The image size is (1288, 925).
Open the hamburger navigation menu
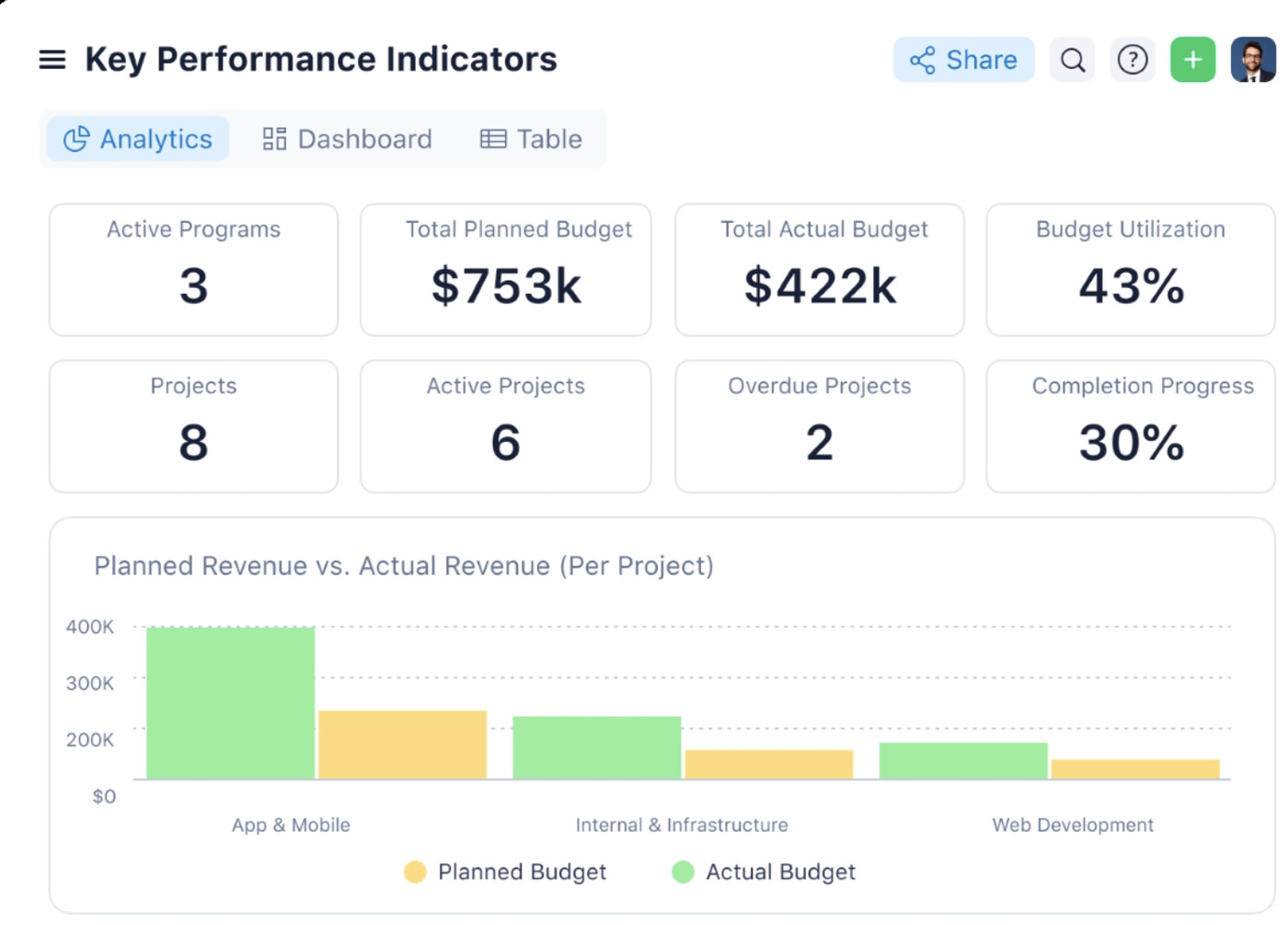click(52, 59)
